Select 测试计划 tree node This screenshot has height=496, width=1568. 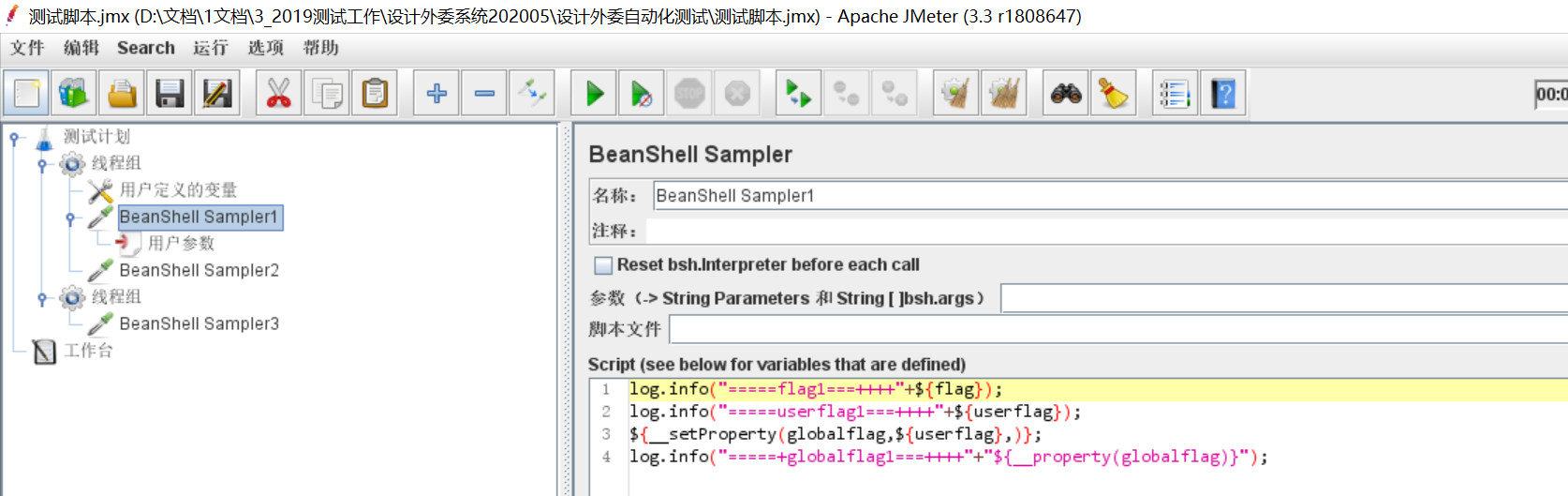(x=96, y=137)
